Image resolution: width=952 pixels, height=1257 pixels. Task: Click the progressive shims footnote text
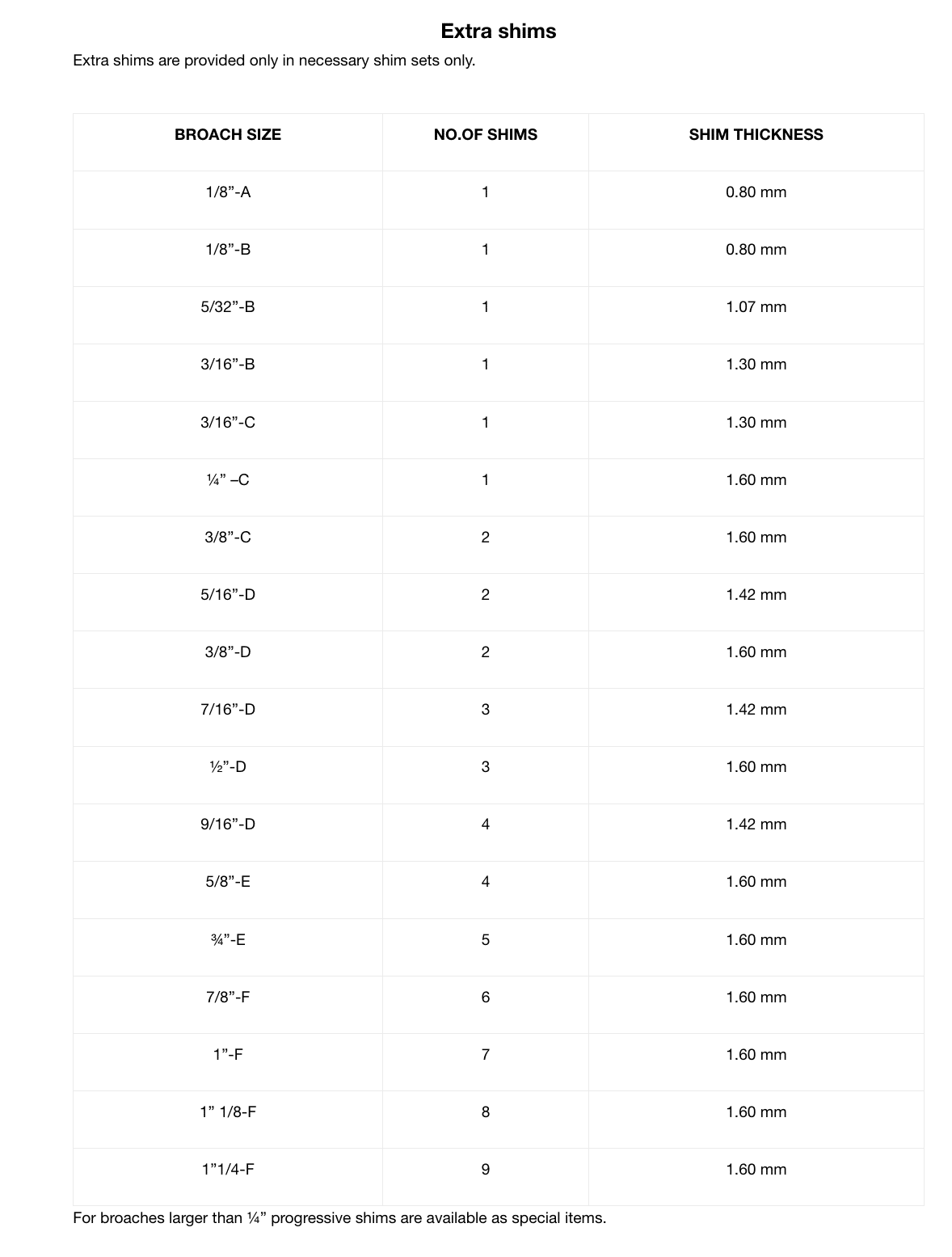339,1217
